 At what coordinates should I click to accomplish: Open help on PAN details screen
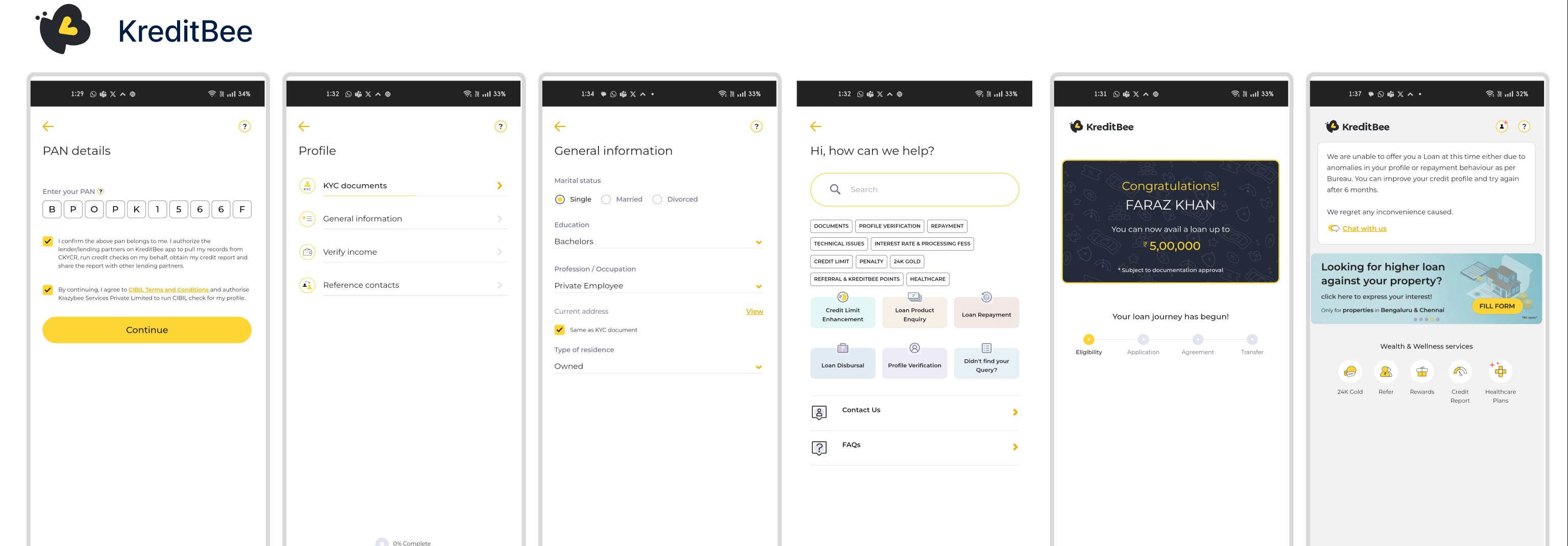[245, 127]
